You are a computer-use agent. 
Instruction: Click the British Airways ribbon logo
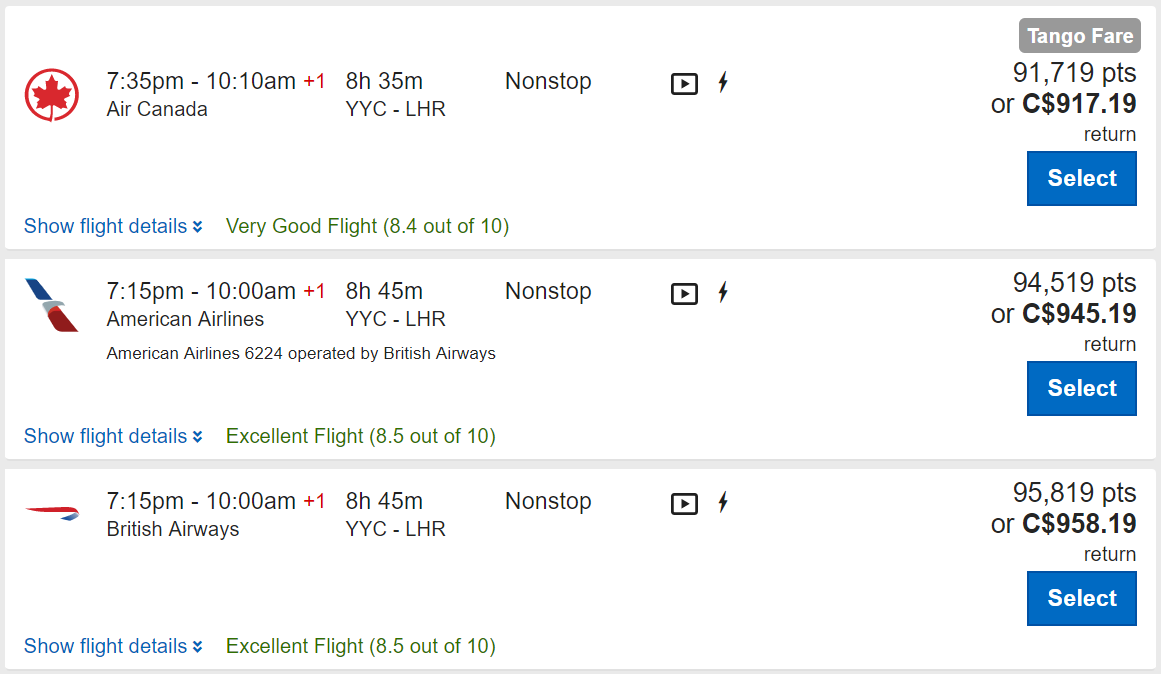tap(52, 513)
